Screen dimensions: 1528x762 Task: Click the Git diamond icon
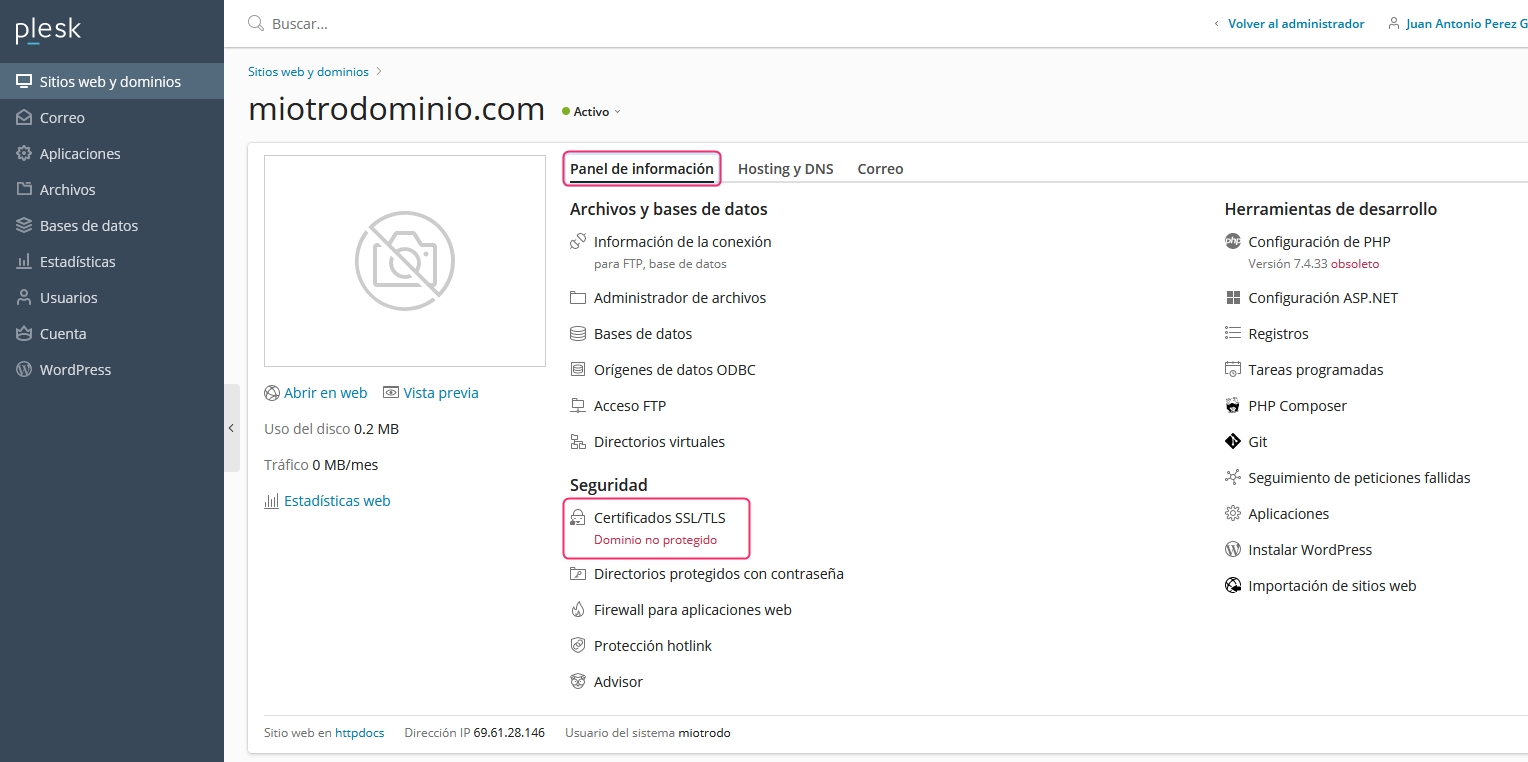[x=1232, y=442]
